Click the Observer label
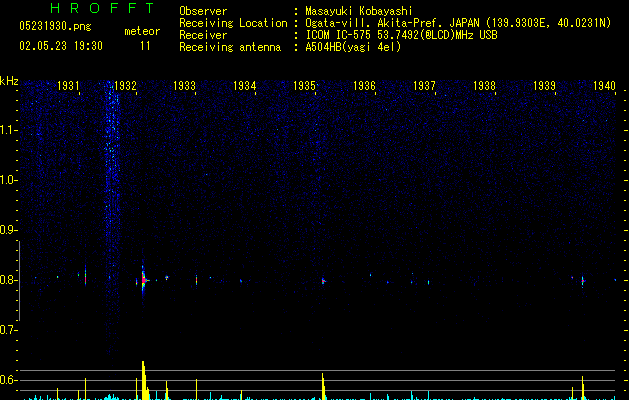 (203, 11)
